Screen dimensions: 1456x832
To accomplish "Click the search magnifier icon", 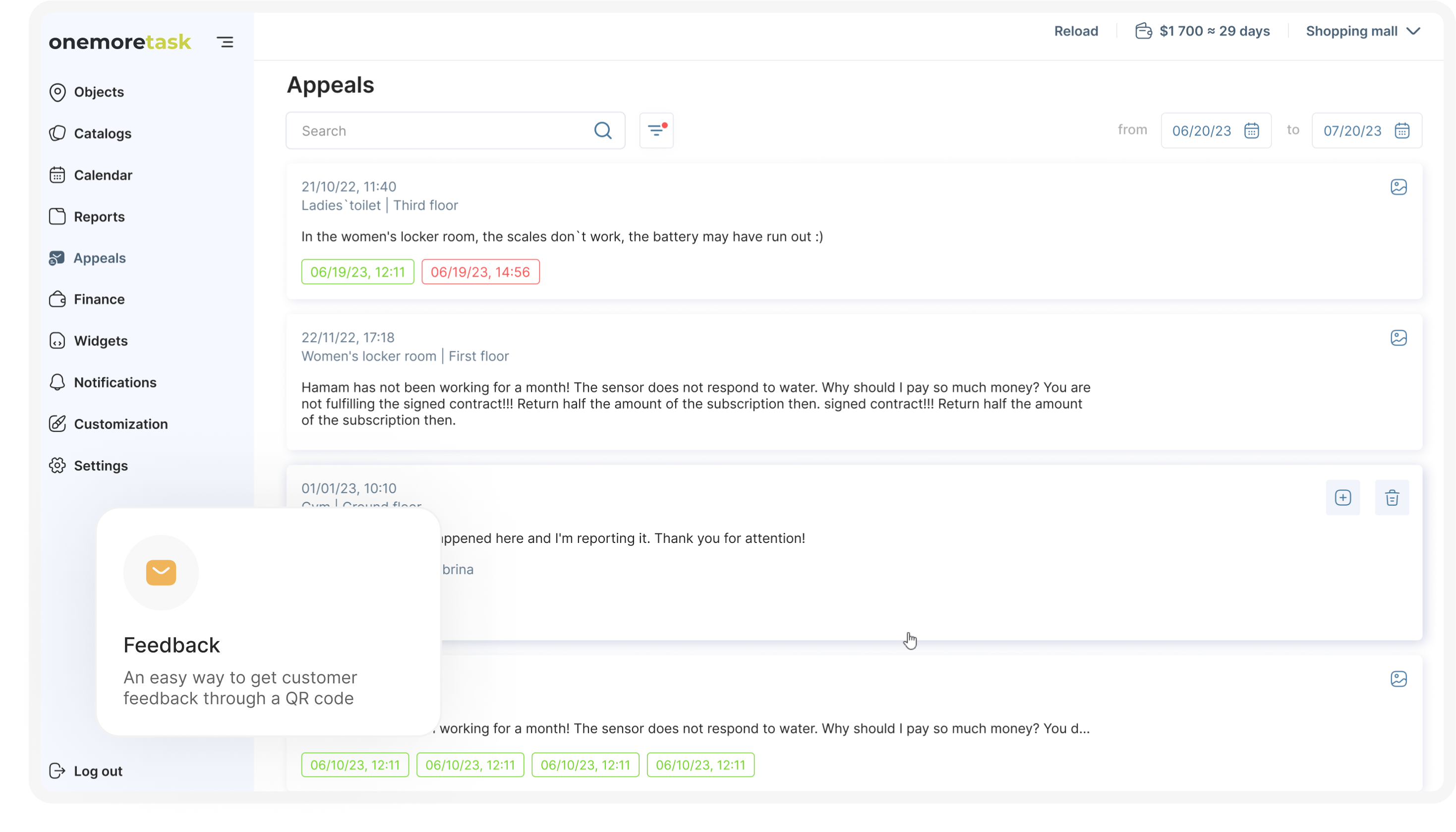I will 603,131.
